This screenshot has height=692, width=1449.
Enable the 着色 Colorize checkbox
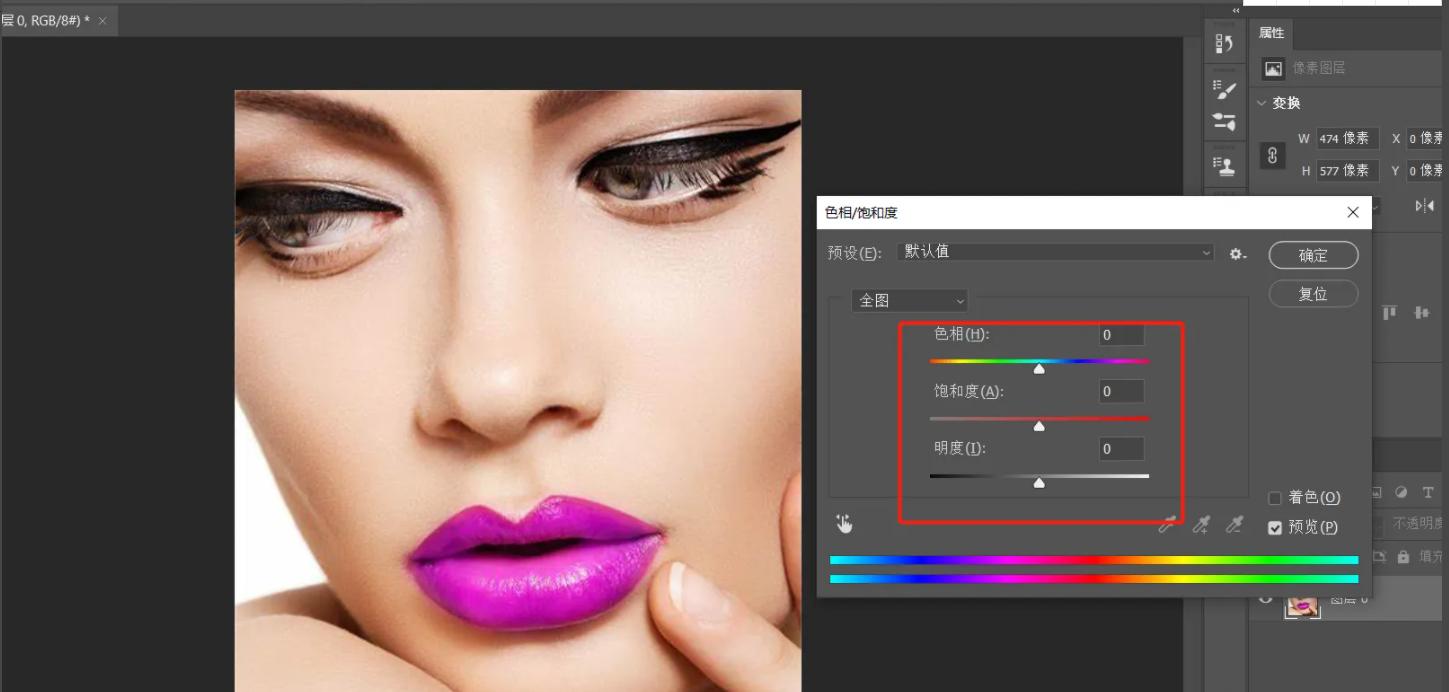coord(1275,498)
